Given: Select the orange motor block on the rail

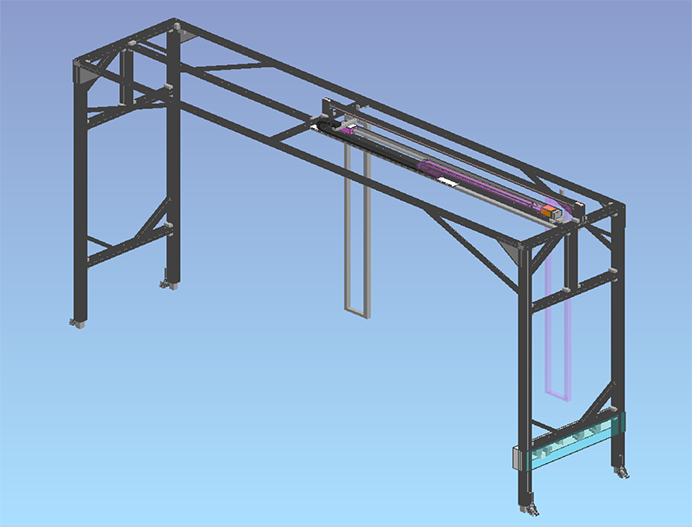Looking at the screenshot, I should [549, 212].
